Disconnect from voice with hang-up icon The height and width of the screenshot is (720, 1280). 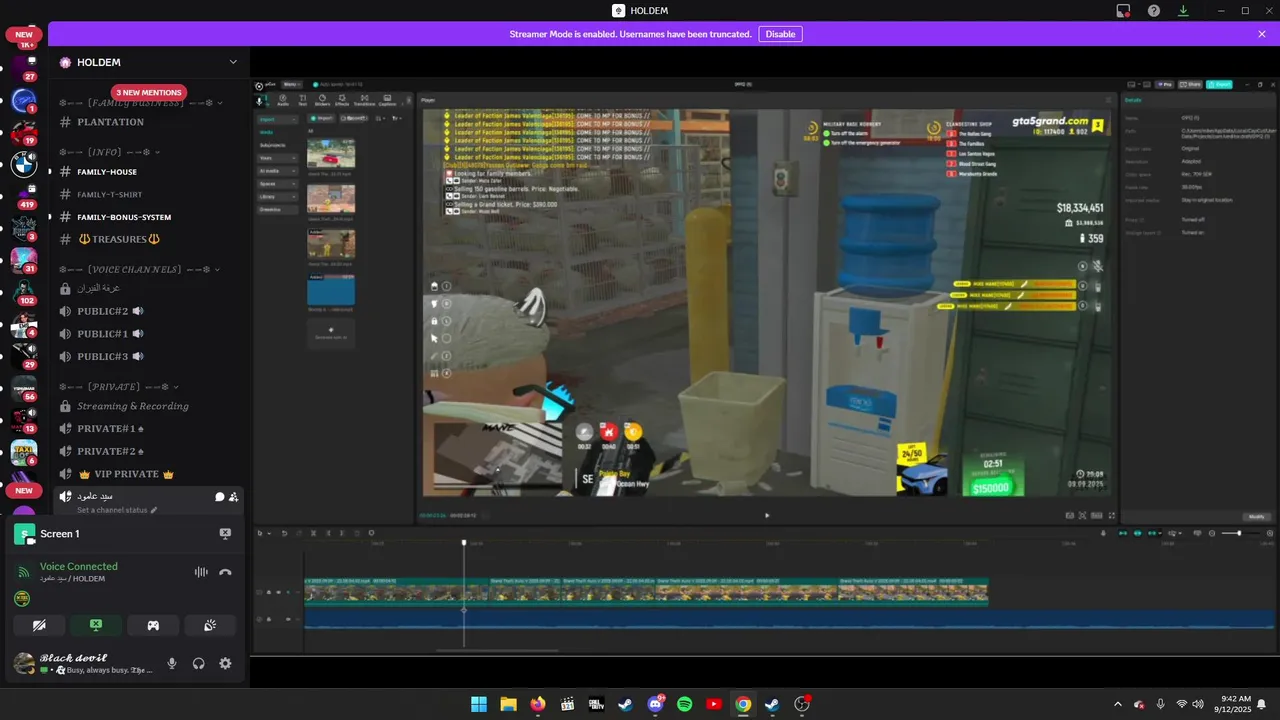(225, 572)
